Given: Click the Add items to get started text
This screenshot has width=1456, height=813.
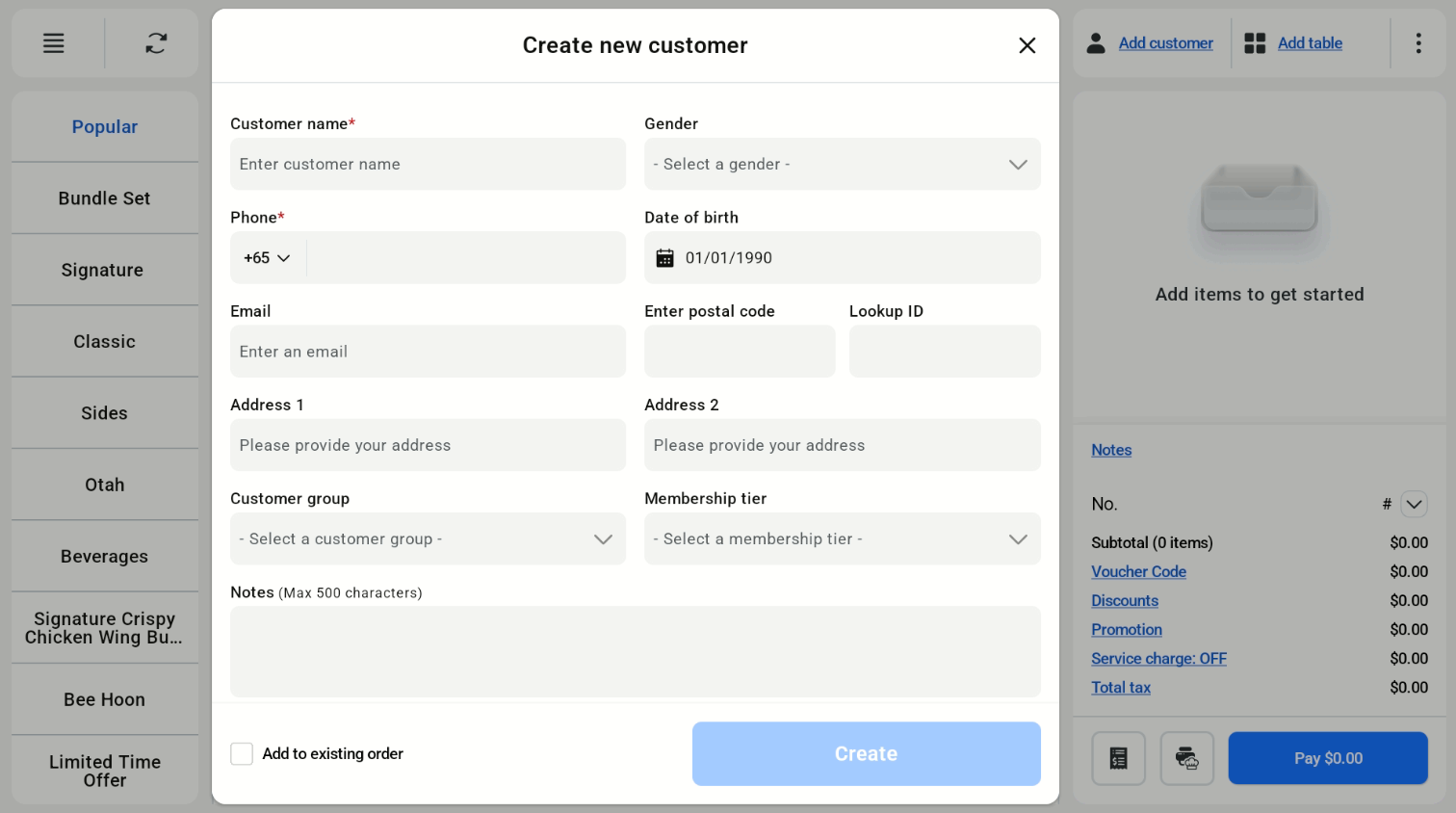Looking at the screenshot, I should point(1260,295).
